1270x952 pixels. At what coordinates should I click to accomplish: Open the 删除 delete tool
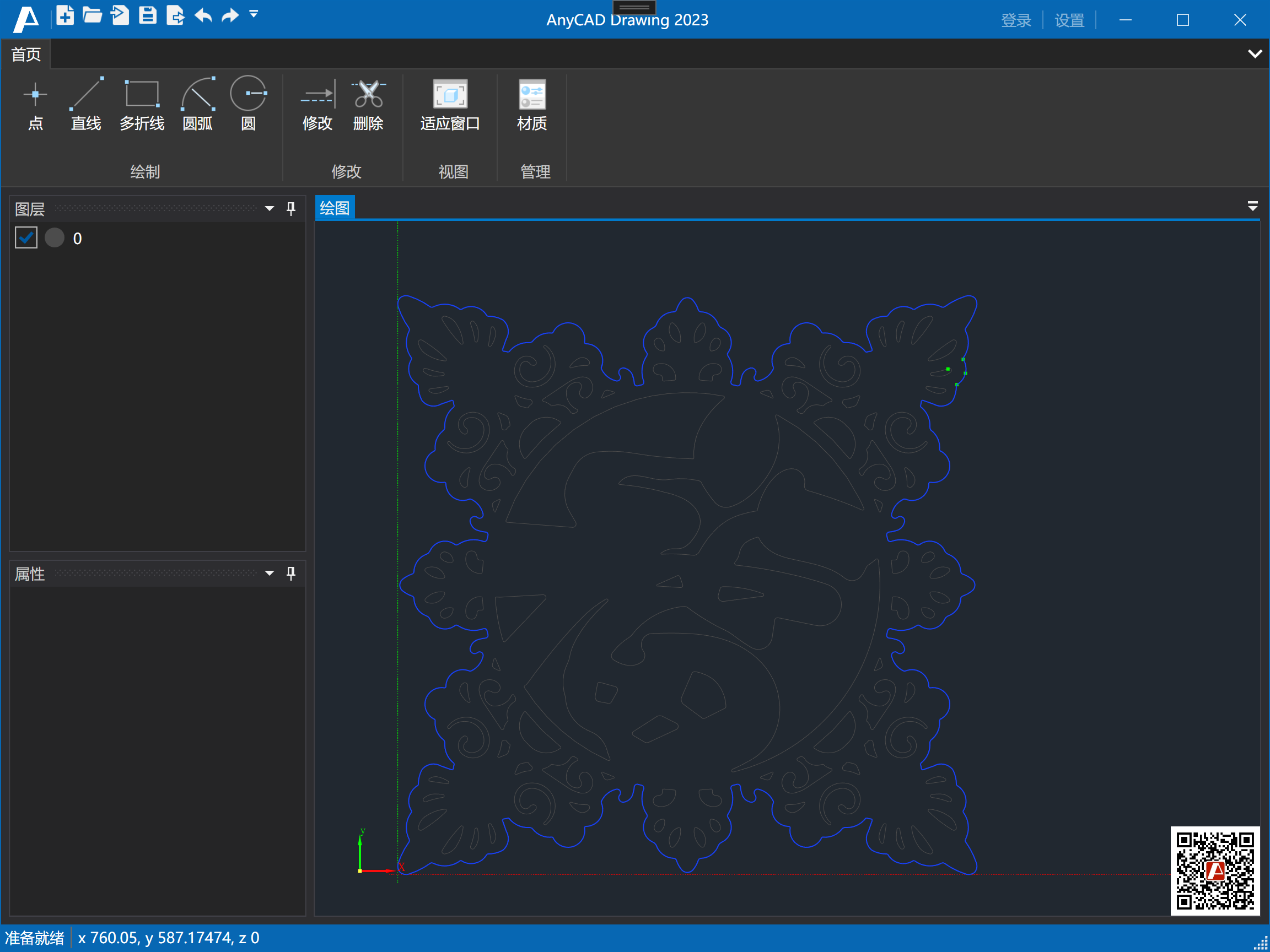(x=368, y=105)
